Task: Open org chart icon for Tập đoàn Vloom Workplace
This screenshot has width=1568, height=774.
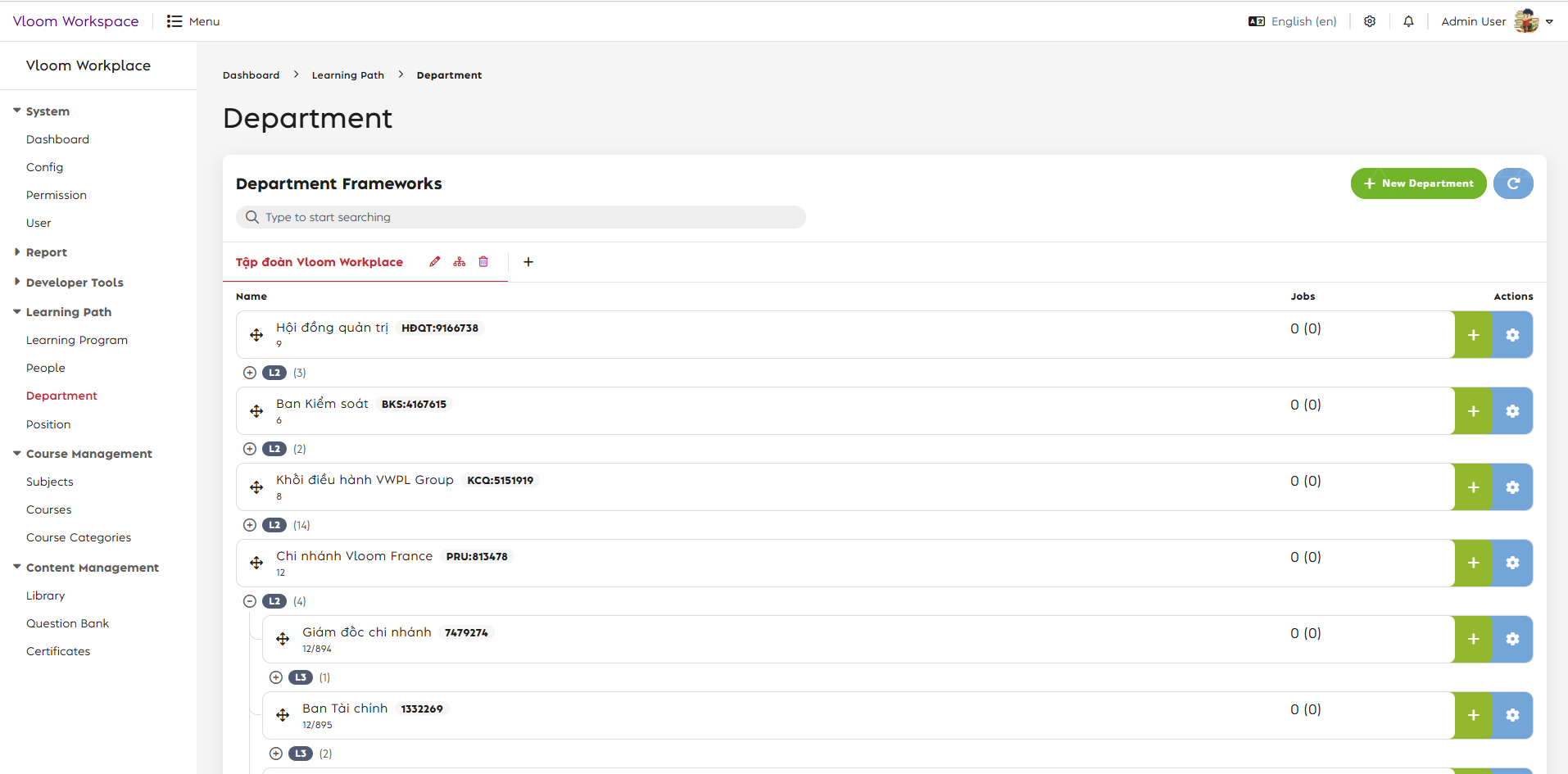Action: [x=460, y=262]
